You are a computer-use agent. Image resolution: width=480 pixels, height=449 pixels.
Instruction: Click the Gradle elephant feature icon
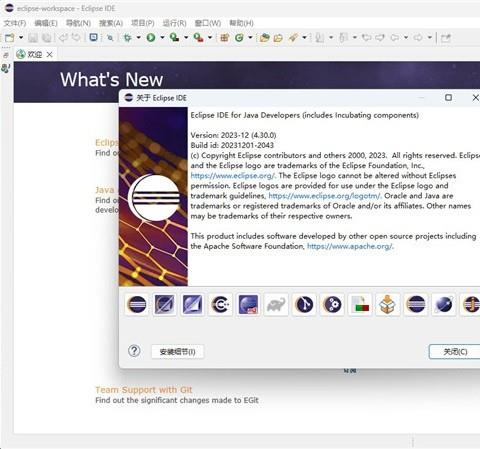click(x=276, y=304)
